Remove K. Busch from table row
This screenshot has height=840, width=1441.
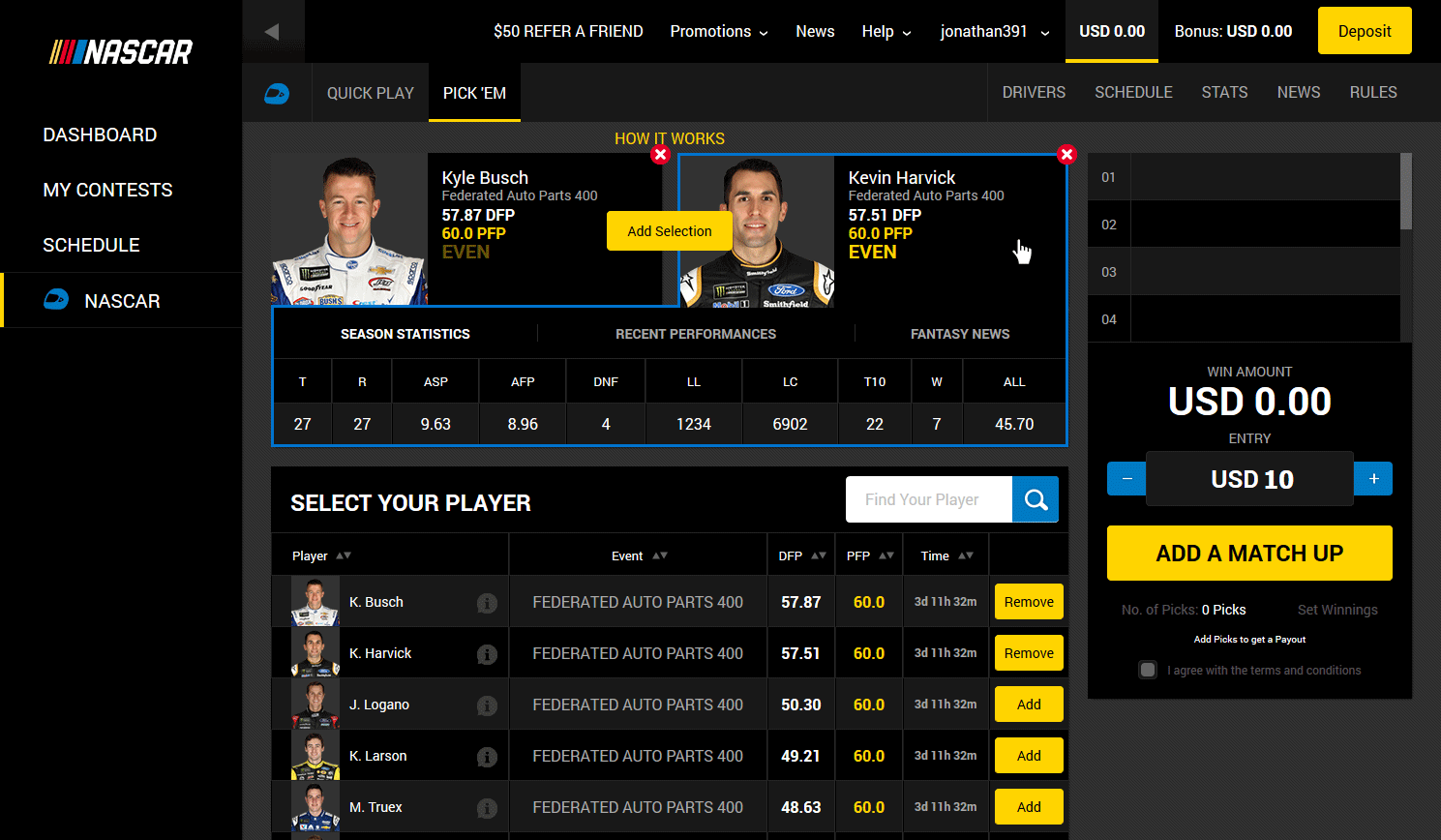tap(1029, 602)
